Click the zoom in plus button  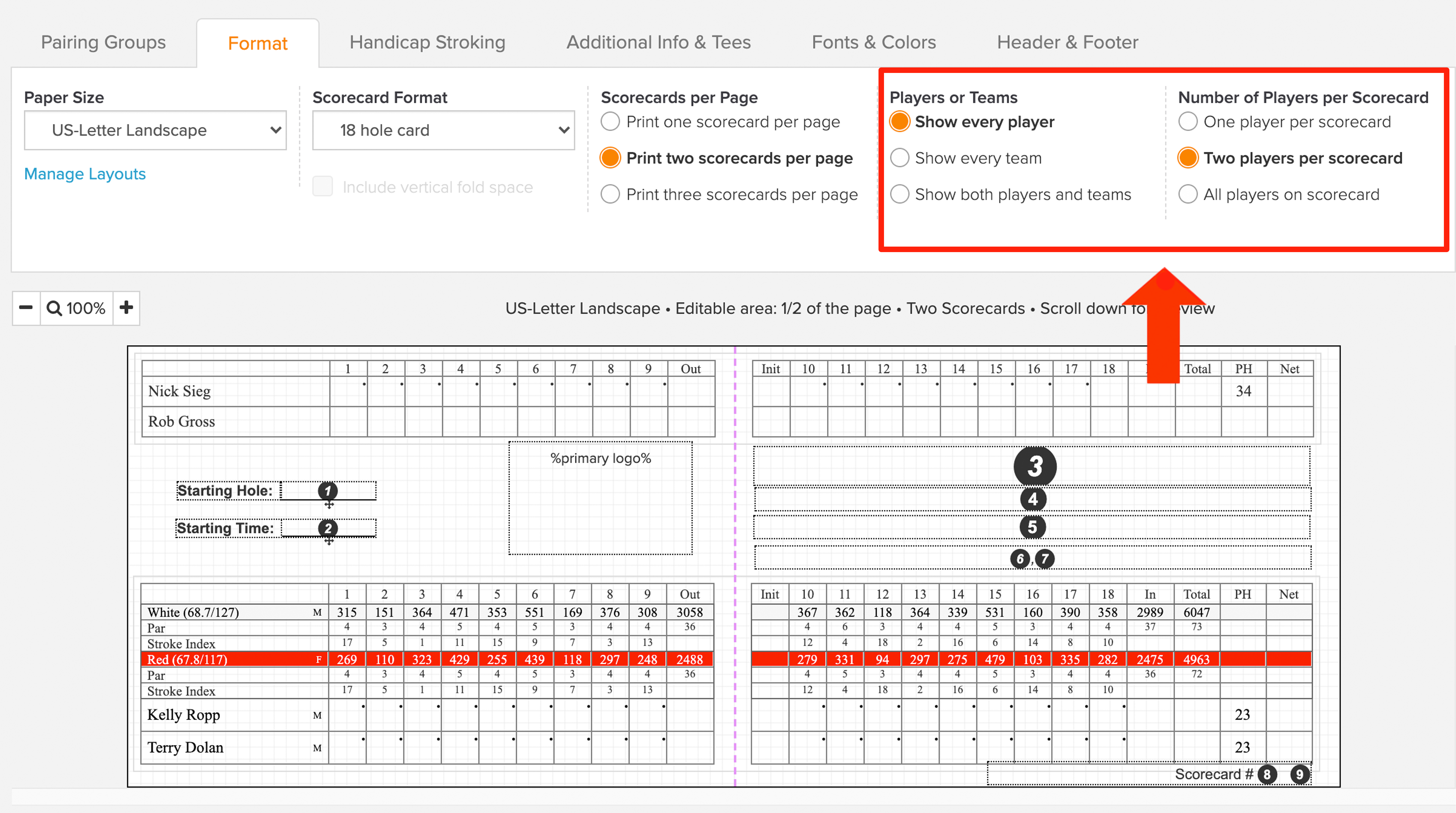(x=127, y=308)
